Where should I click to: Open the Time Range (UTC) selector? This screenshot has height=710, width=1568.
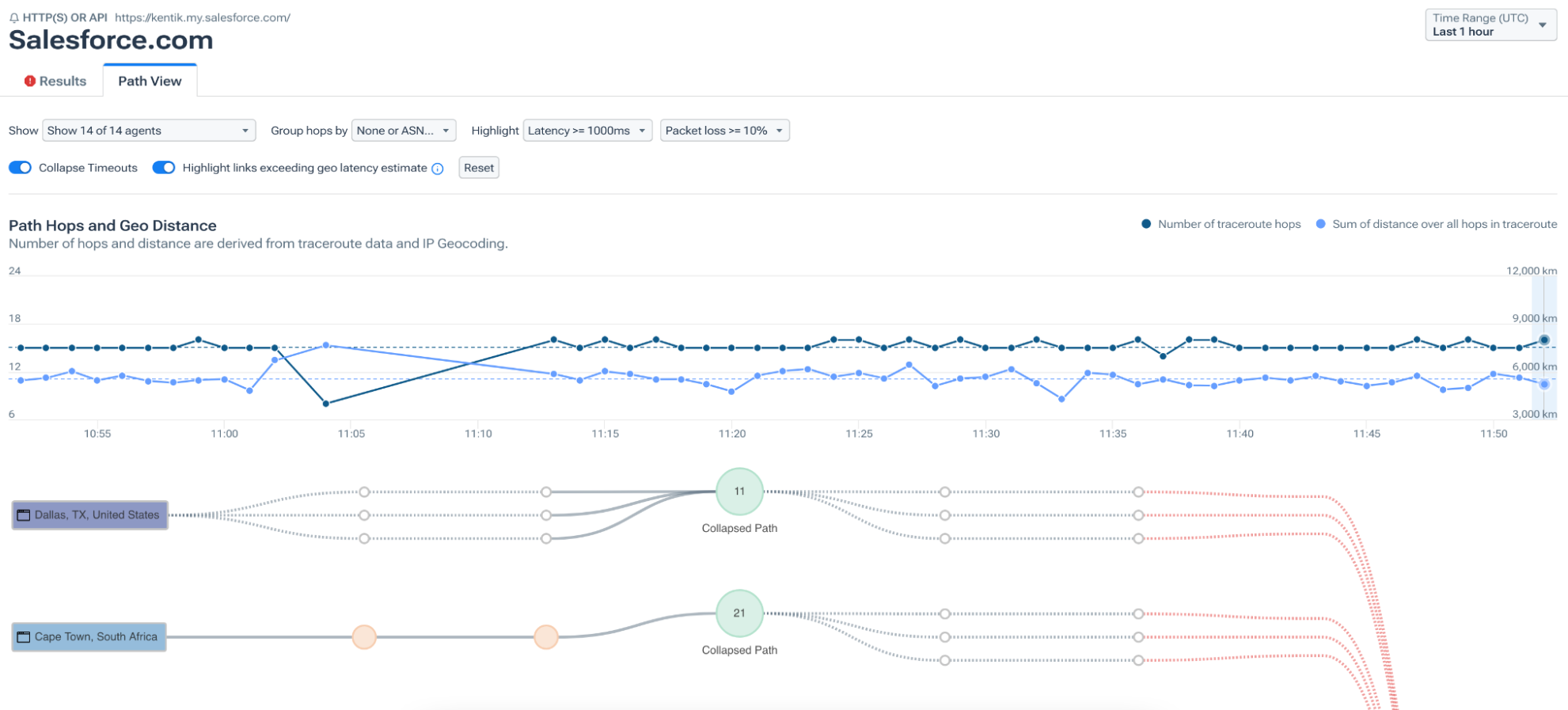tap(1490, 25)
